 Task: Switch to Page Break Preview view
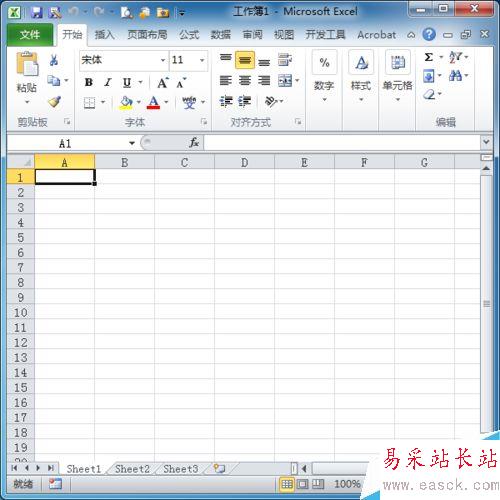318,484
